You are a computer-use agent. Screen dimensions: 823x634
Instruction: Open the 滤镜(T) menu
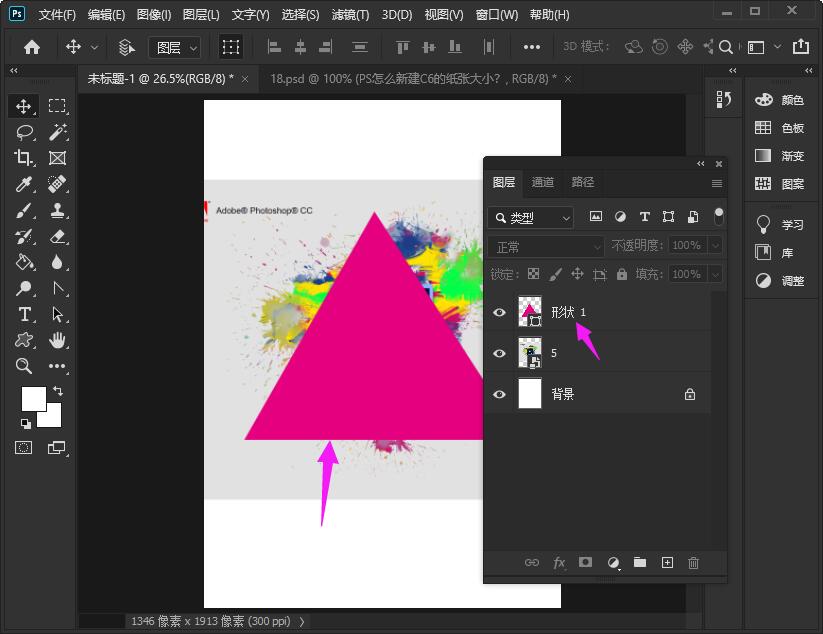coord(350,15)
